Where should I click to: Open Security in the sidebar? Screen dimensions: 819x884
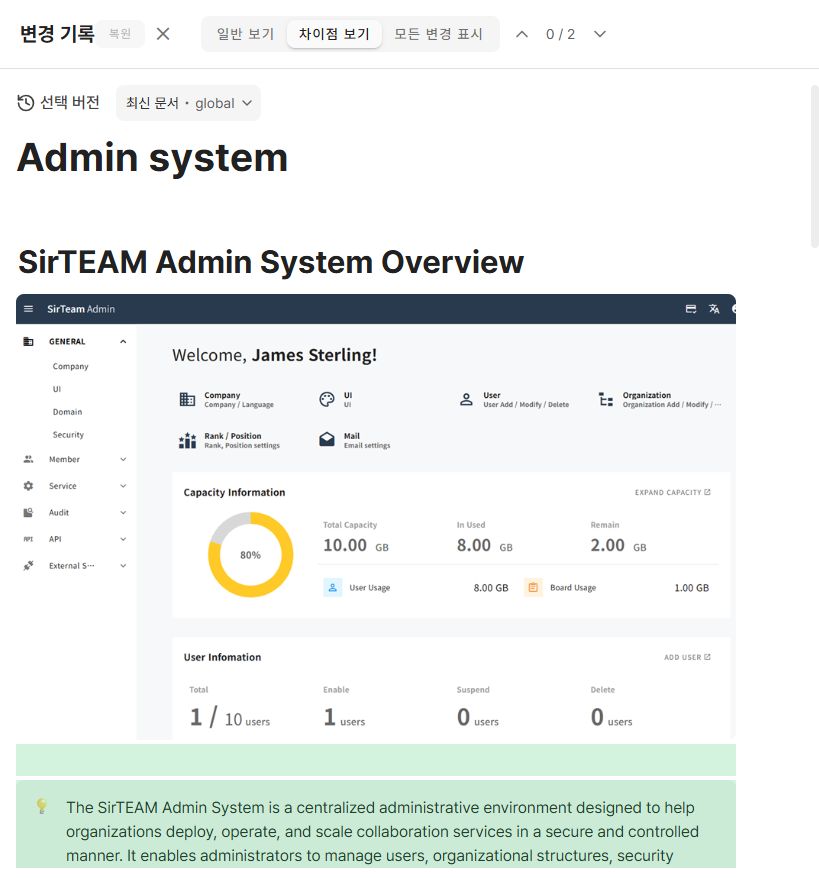[x=68, y=435]
